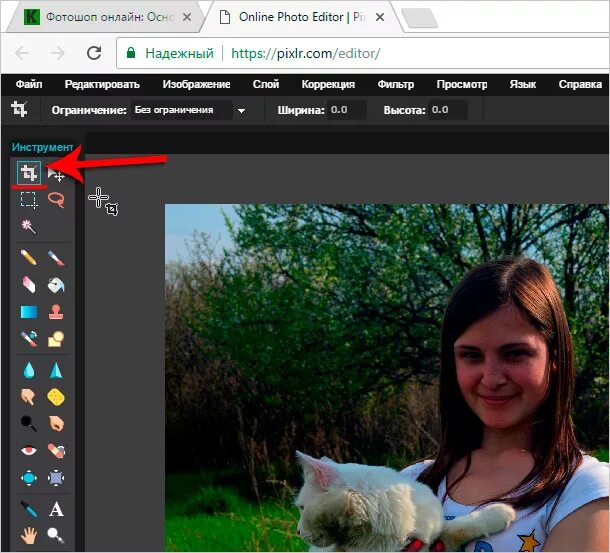Open the Изображение menu
The height and width of the screenshot is (553, 610).
click(x=196, y=84)
